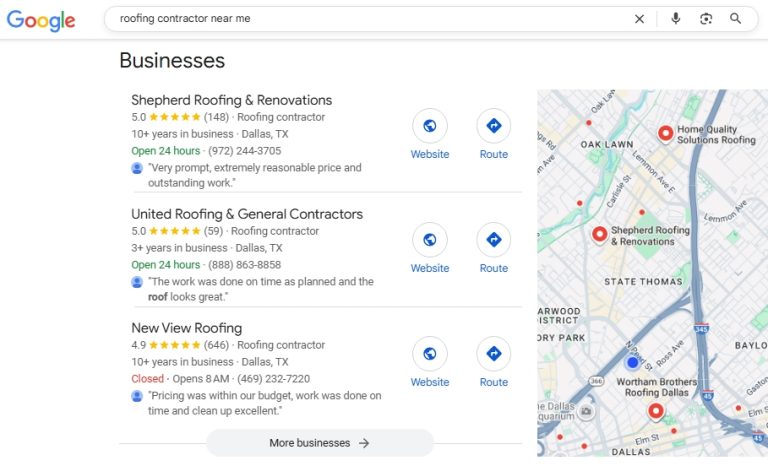Select Wortham Brothers Roofing Dallas map pin
This screenshot has width=768, height=466.
(x=655, y=412)
